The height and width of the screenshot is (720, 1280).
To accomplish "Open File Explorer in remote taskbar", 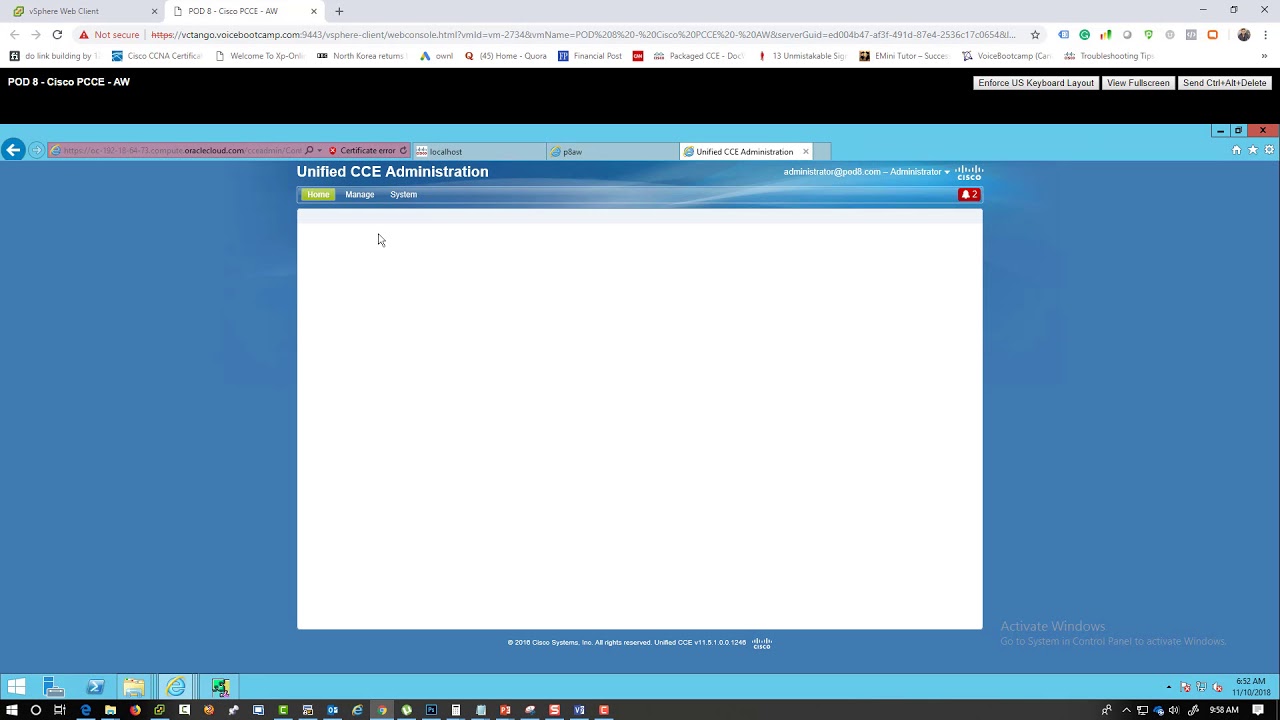I will click(x=134, y=686).
